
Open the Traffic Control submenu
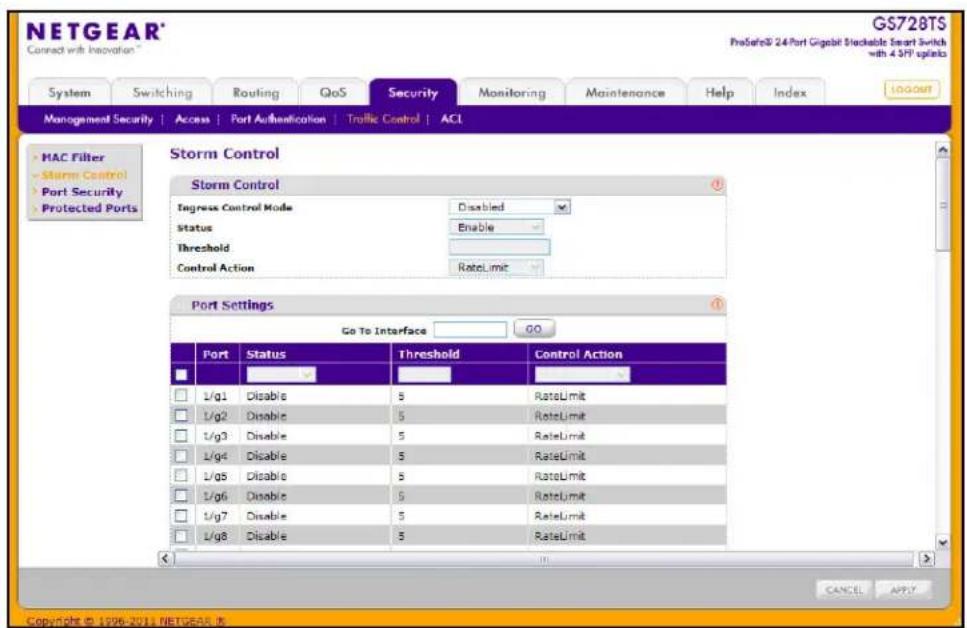click(x=383, y=119)
